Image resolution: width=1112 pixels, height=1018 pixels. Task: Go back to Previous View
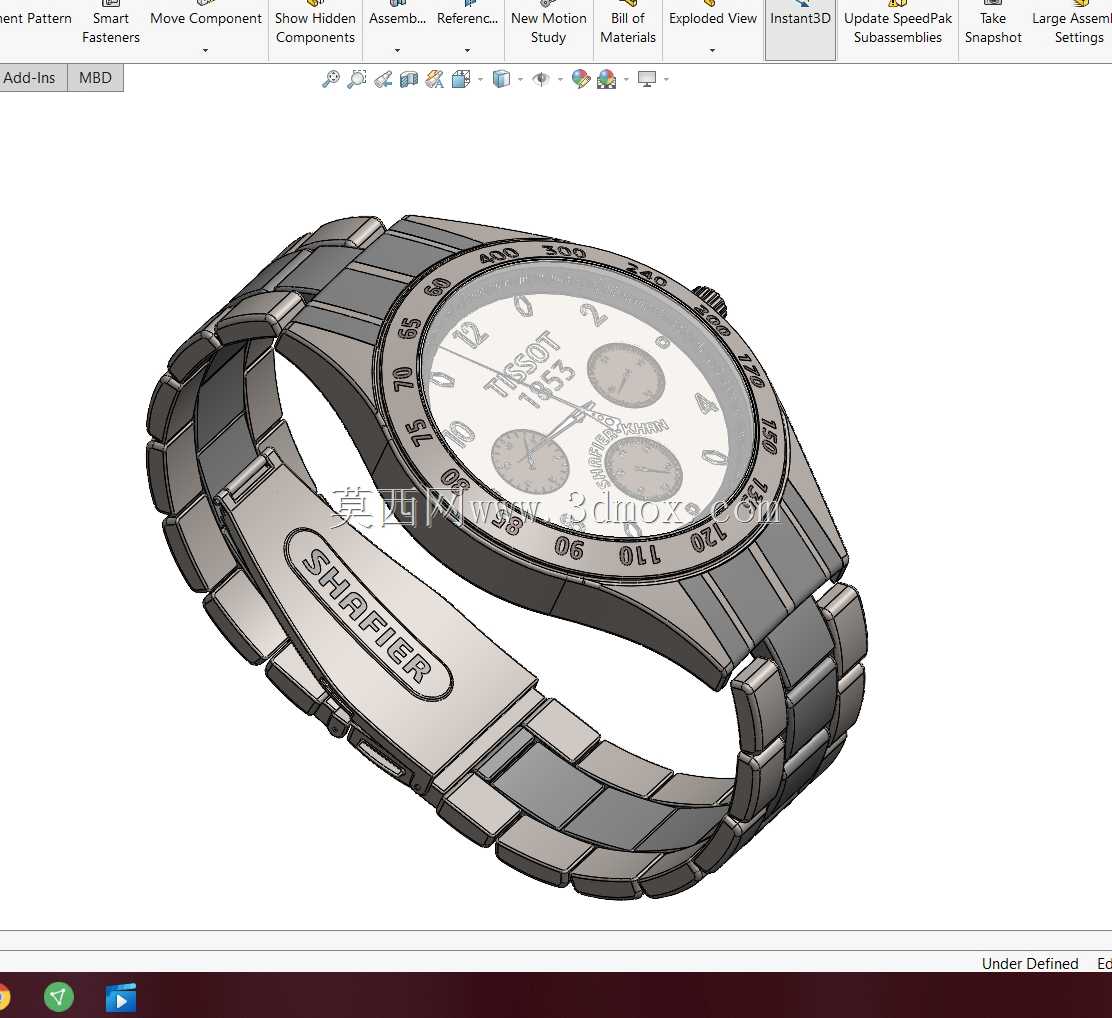click(x=383, y=79)
